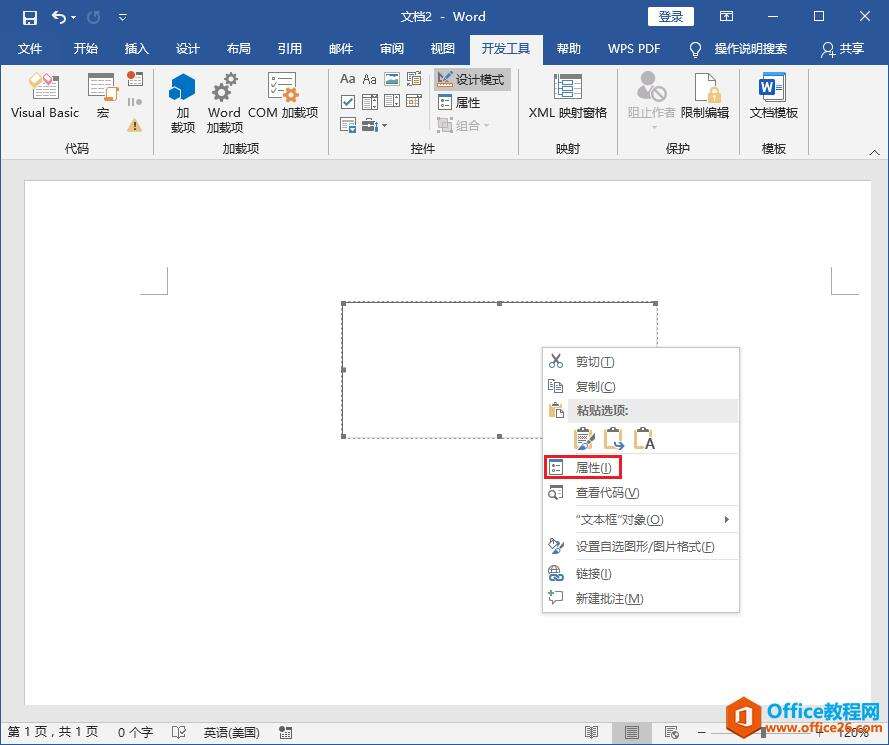This screenshot has width=889, height=745.
Task: Open the undo history dropdown arrow
Action: (x=74, y=18)
